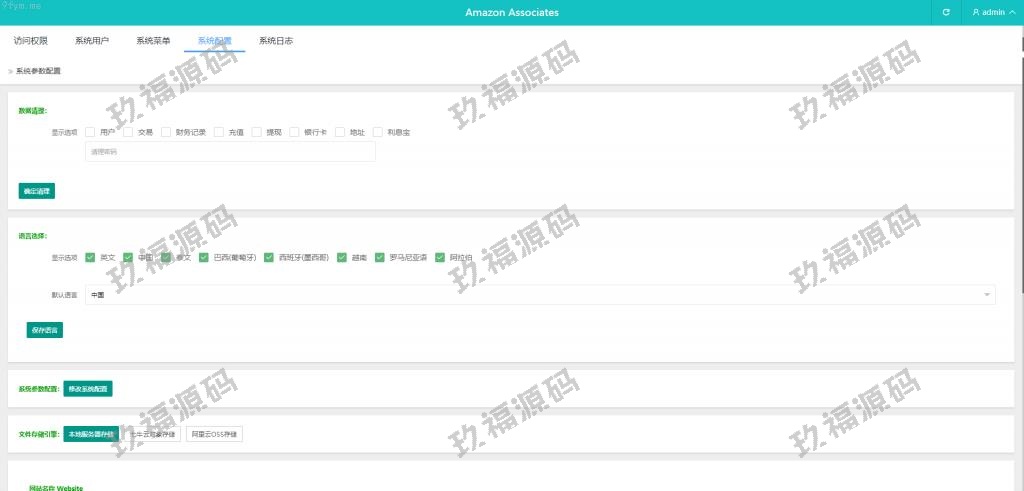Open the 默认语言 default language dropdown
1024x491 pixels.
coord(540,295)
